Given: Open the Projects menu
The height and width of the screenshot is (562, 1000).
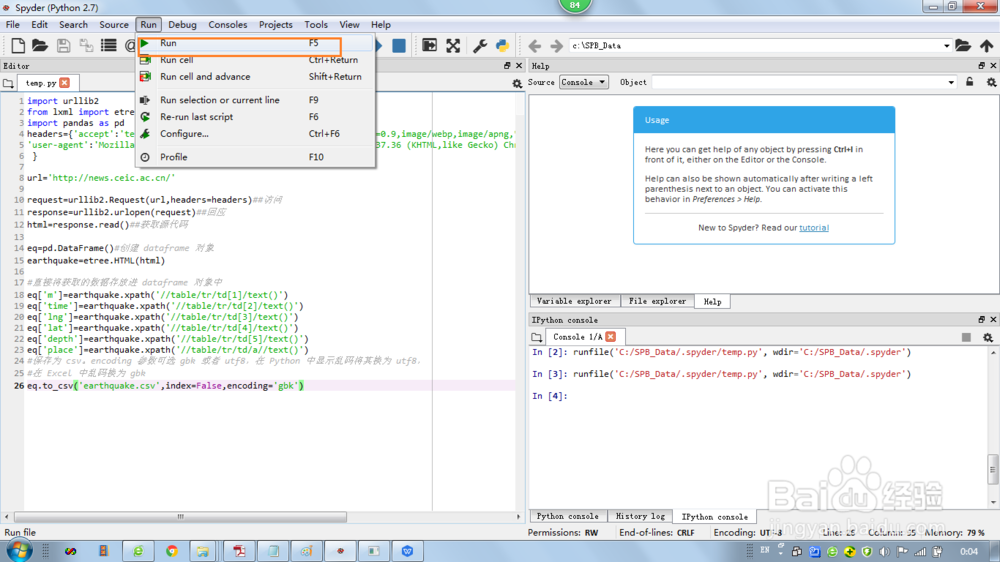Looking at the screenshot, I should [x=276, y=24].
